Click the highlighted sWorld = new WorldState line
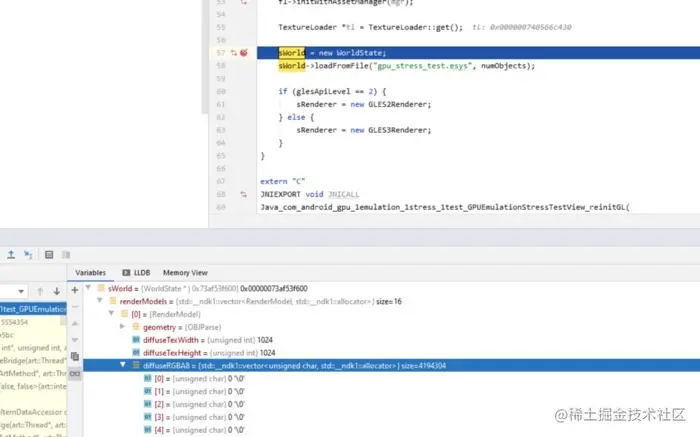This screenshot has height=437, width=700. tap(478, 53)
